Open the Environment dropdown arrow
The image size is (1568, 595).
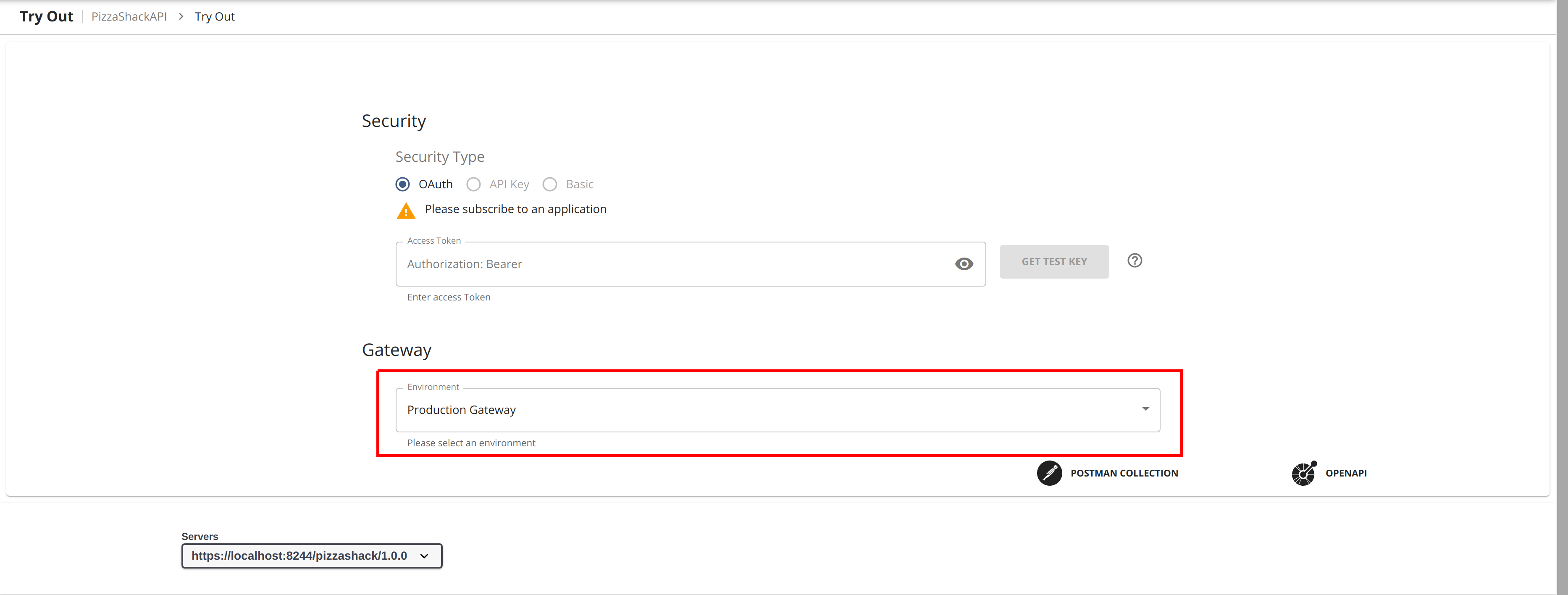point(1145,409)
